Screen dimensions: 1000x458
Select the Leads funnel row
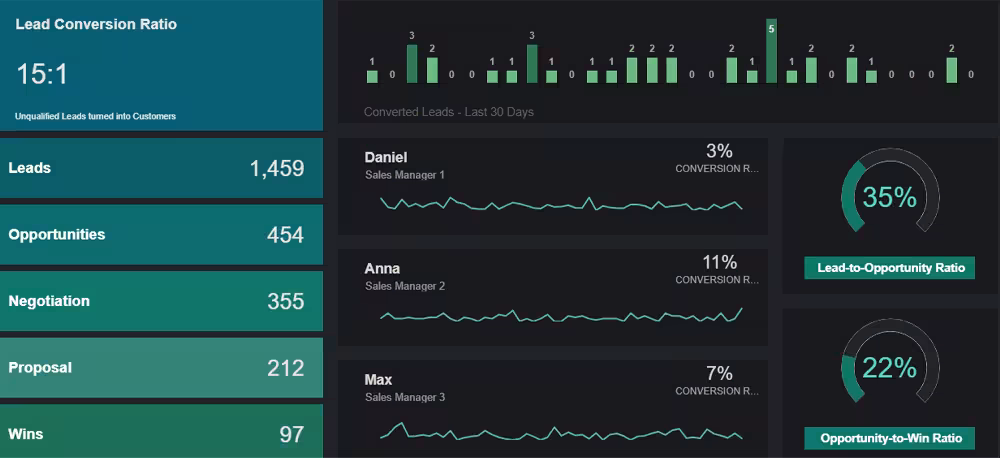pyautogui.click(x=161, y=168)
